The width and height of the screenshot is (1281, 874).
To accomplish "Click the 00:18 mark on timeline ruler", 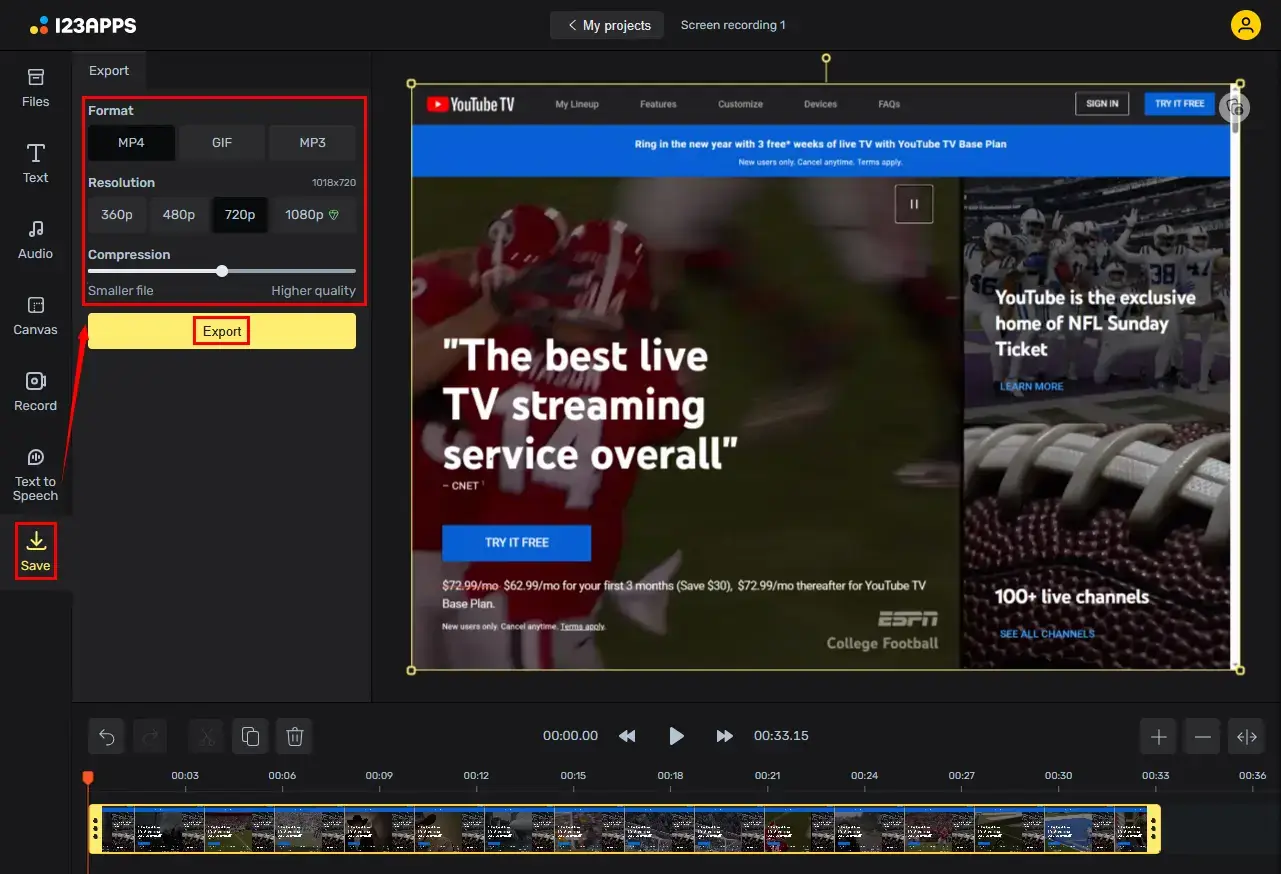I will pos(670,775).
